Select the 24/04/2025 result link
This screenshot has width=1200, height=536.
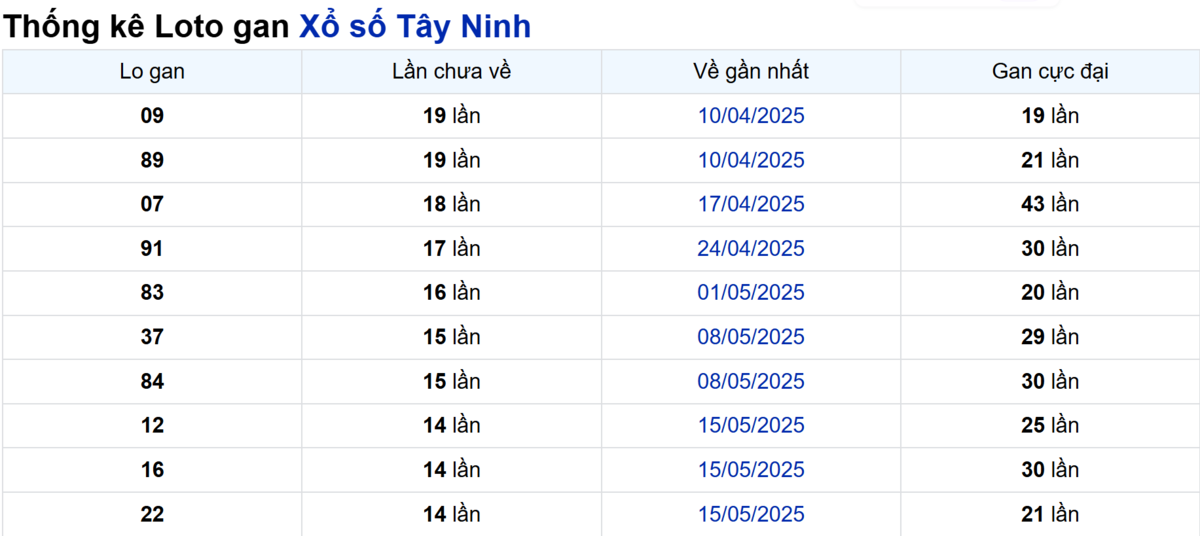click(x=750, y=249)
